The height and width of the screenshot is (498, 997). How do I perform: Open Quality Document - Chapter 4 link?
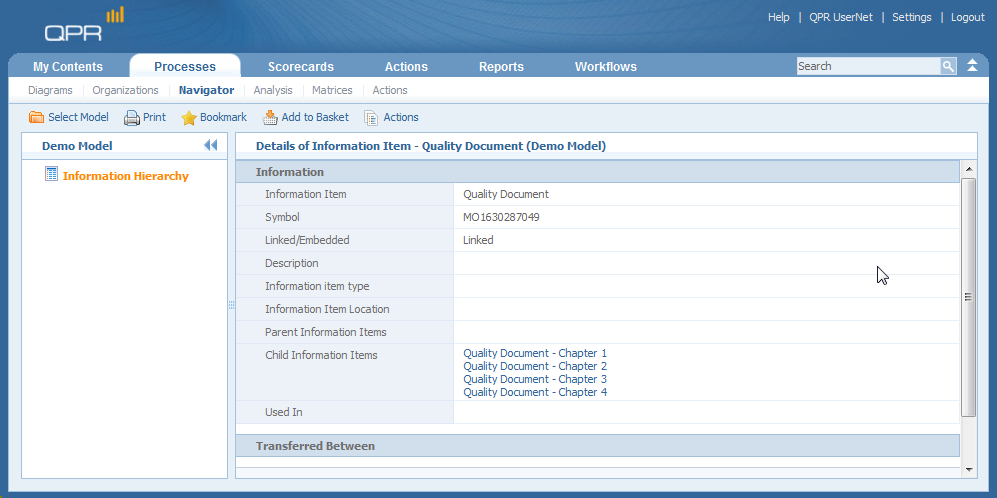coord(534,392)
